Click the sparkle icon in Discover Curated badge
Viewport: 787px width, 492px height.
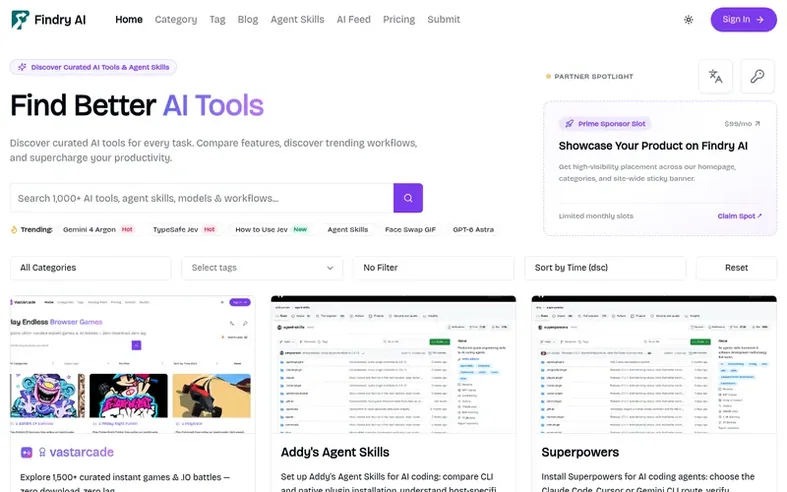[22, 67]
